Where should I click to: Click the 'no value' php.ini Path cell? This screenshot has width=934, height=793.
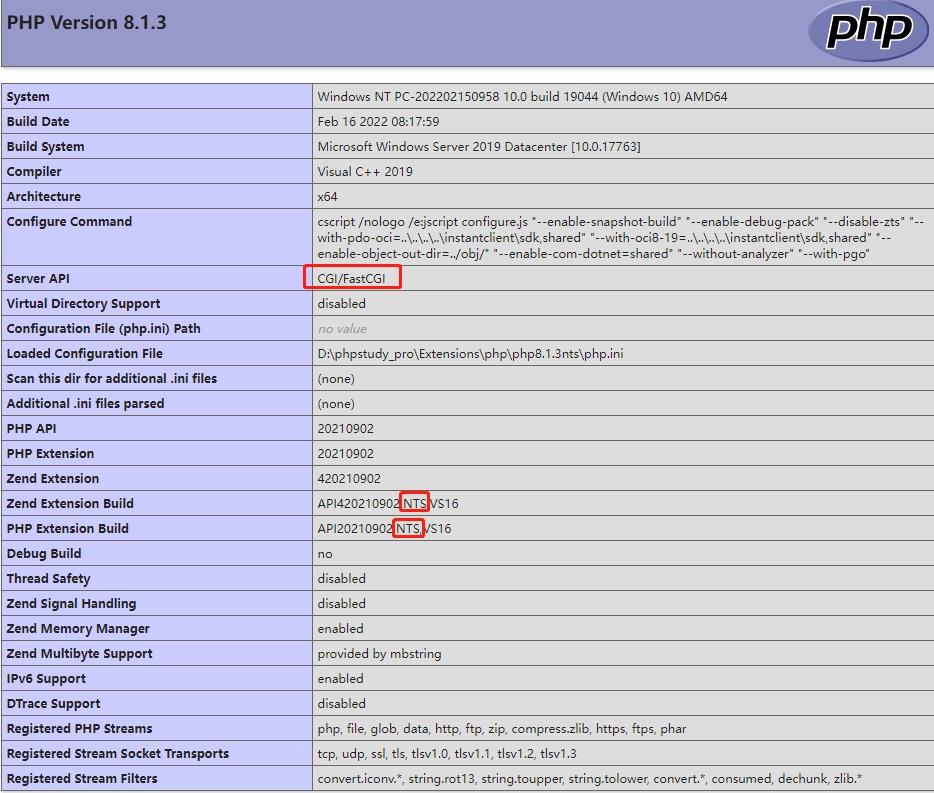tap(342, 328)
